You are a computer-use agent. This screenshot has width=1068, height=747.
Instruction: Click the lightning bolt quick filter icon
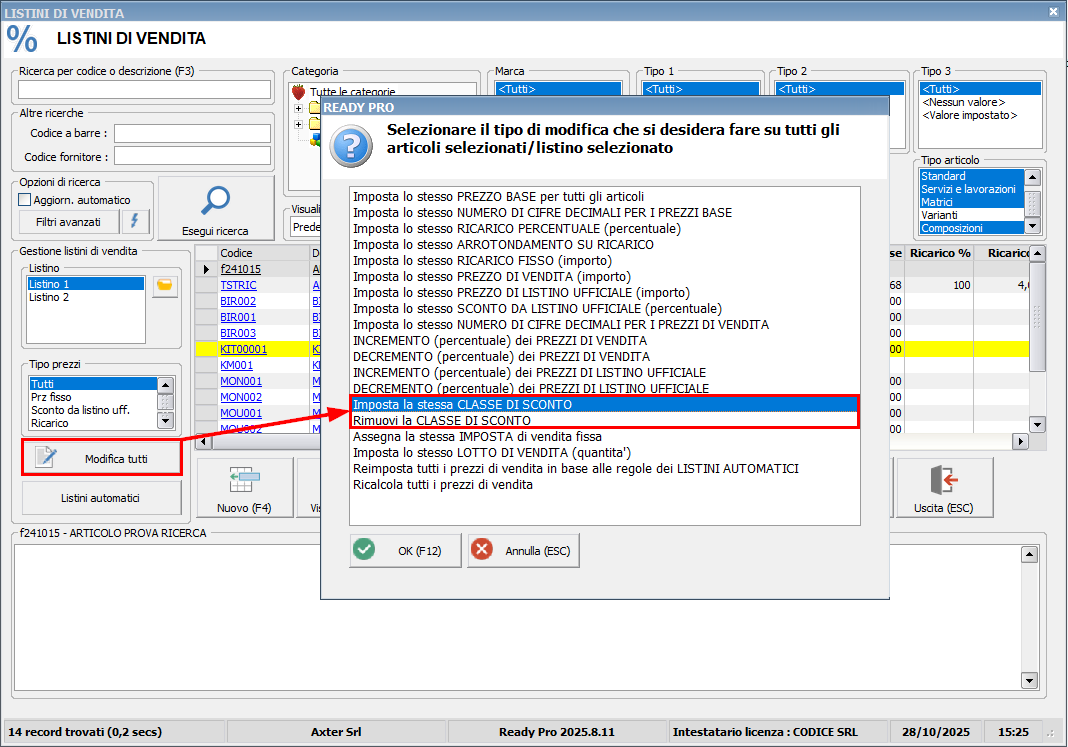(x=135, y=221)
